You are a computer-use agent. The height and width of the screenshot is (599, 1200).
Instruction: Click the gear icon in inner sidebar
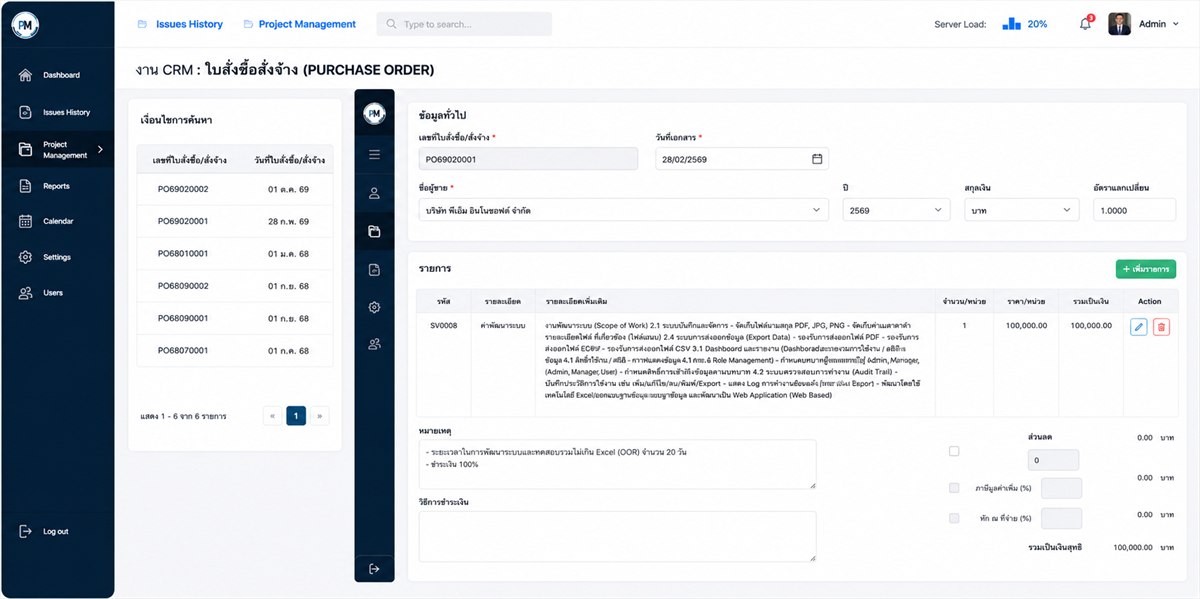click(x=374, y=307)
